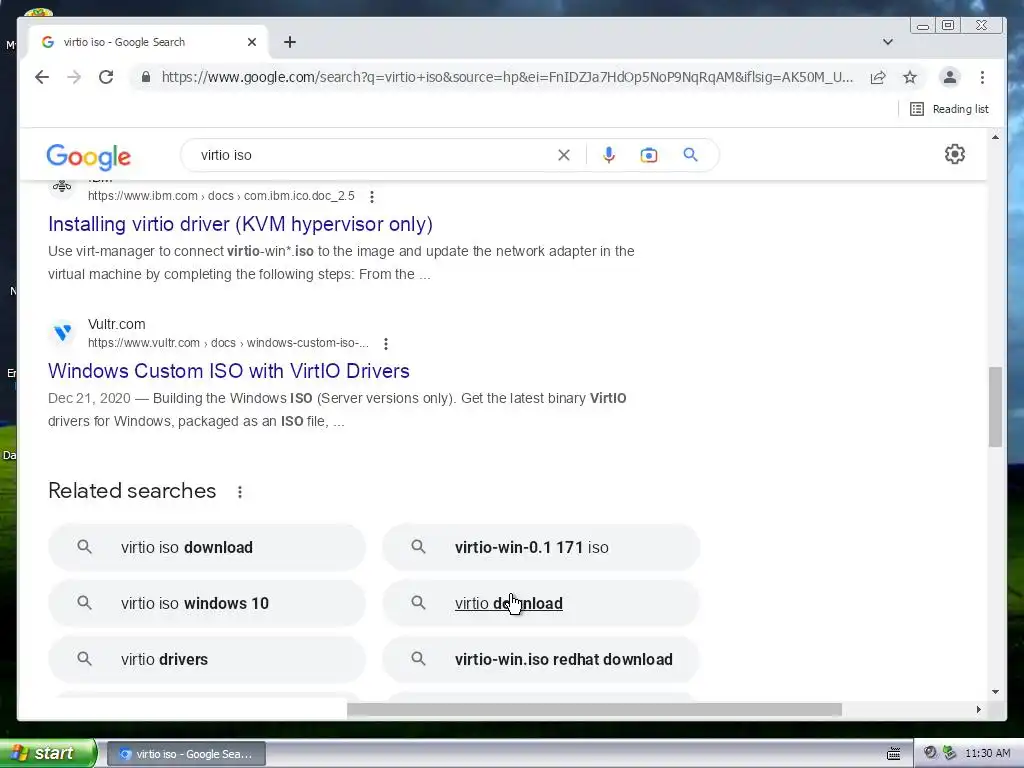Open the Reading list
This screenshot has height=768, width=1024.
click(950, 109)
